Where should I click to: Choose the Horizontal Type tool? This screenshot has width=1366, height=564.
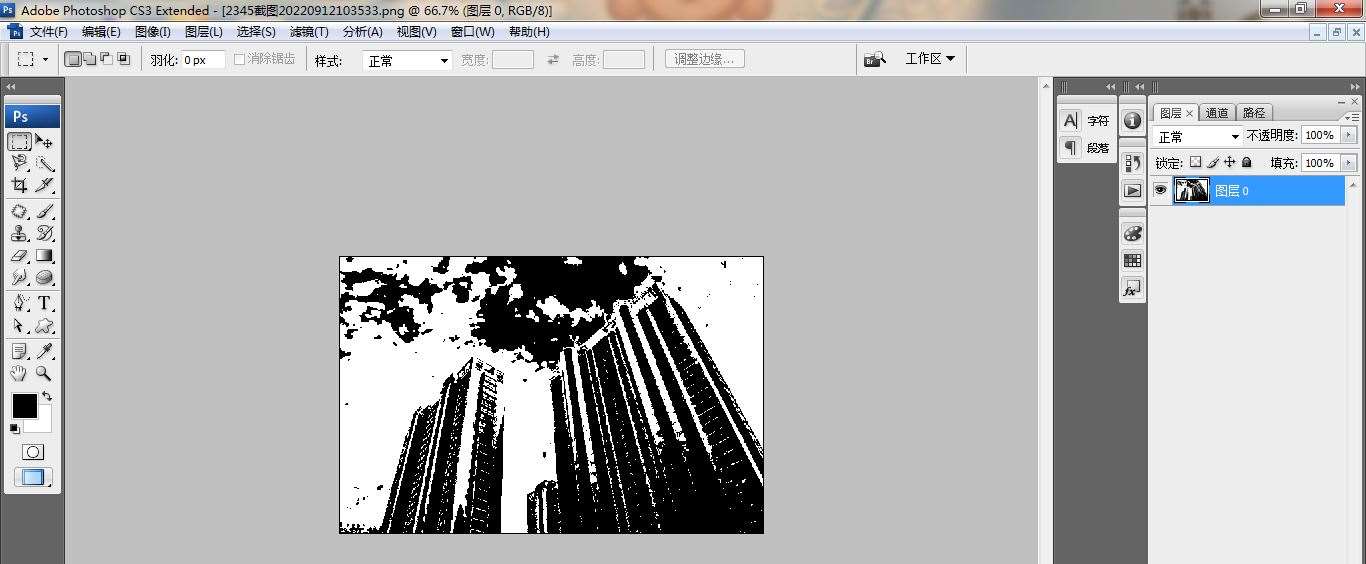pos(45,304)
